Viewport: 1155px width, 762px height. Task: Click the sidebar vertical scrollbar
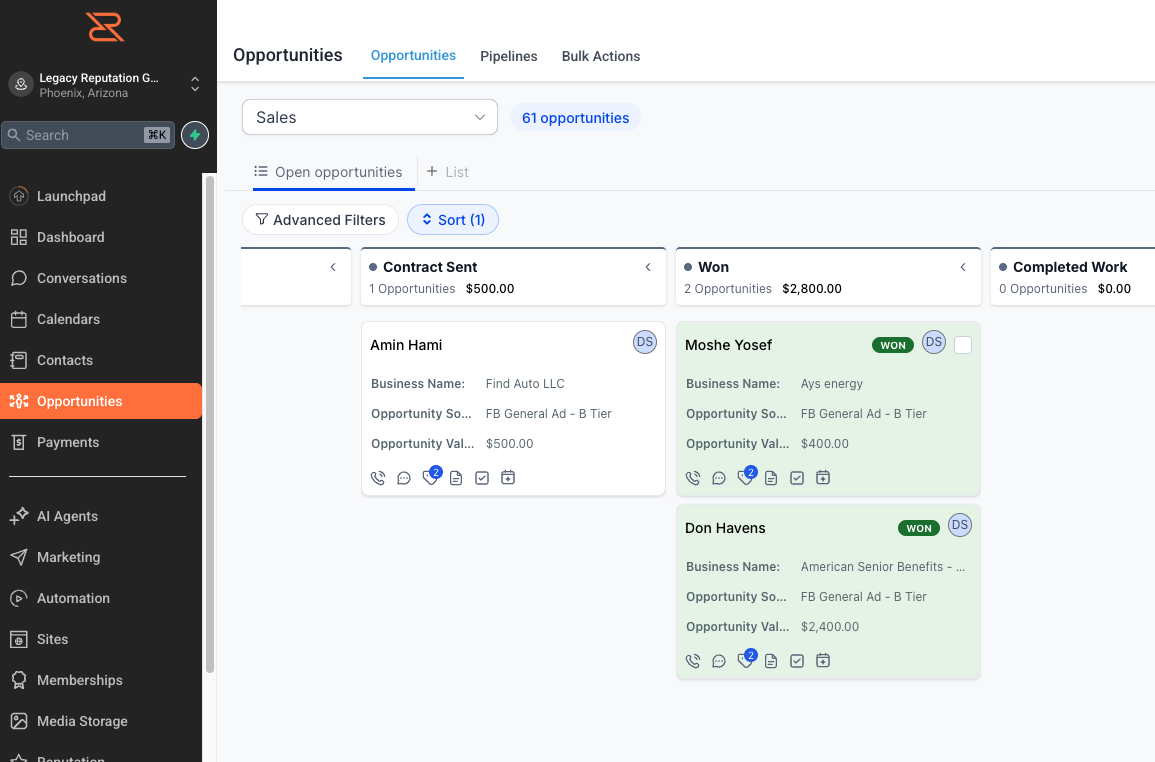point(210,424)
